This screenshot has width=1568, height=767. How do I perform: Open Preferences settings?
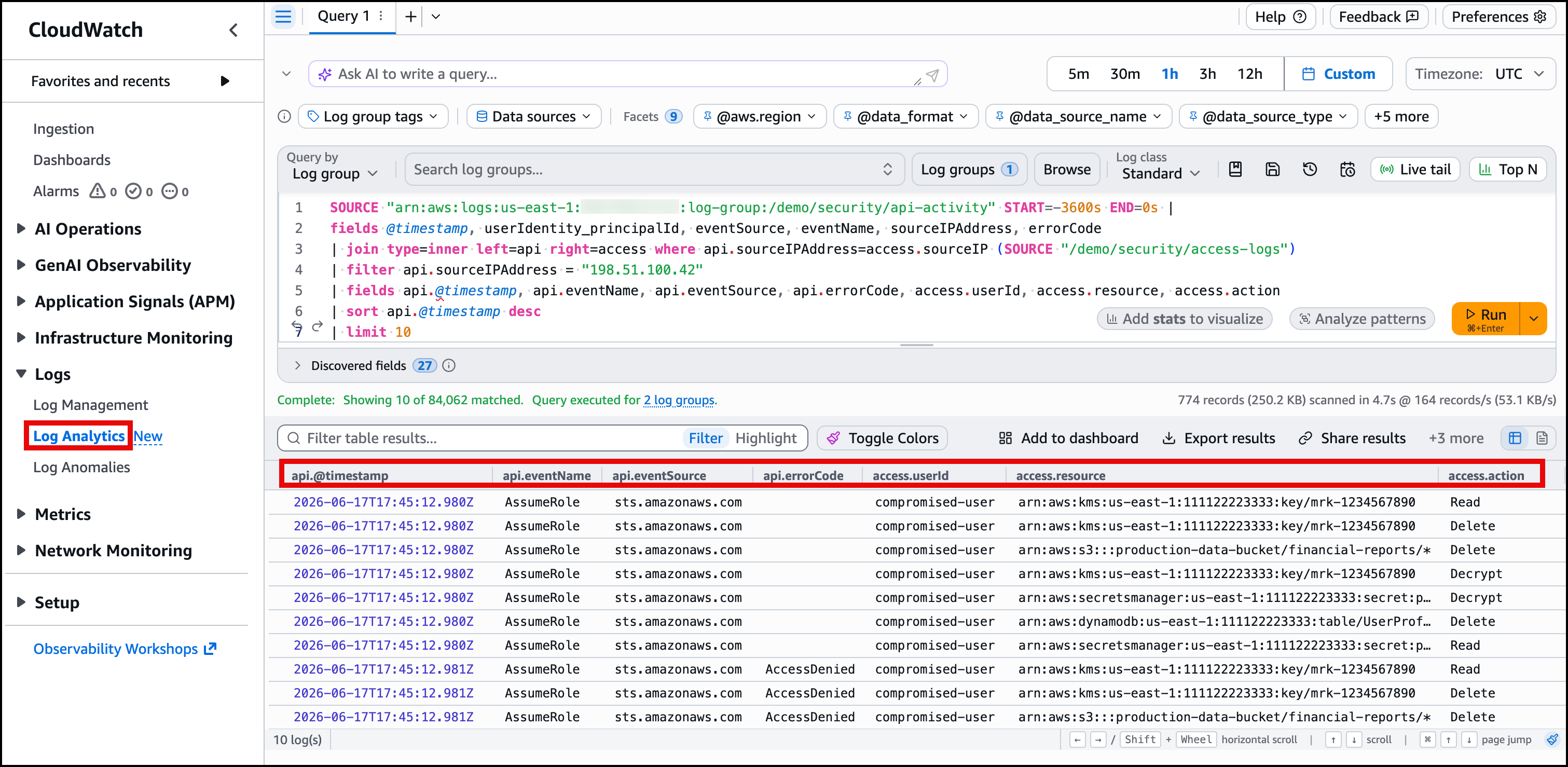1497,17
